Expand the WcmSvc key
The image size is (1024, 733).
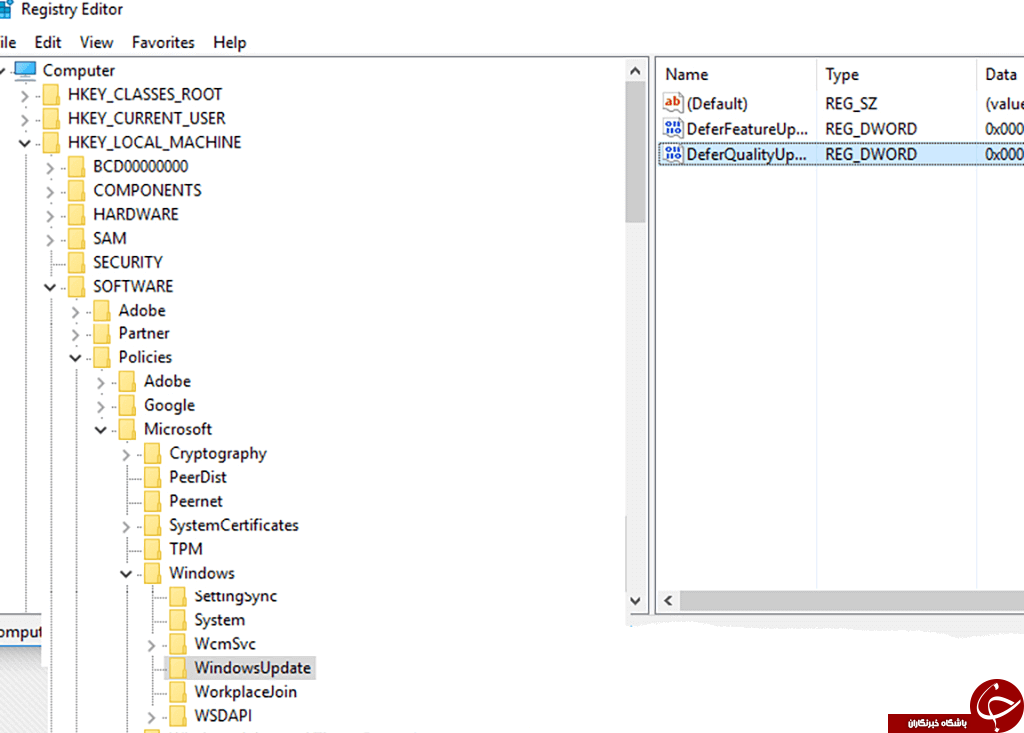pyautogui.click(x=152, y=645)
